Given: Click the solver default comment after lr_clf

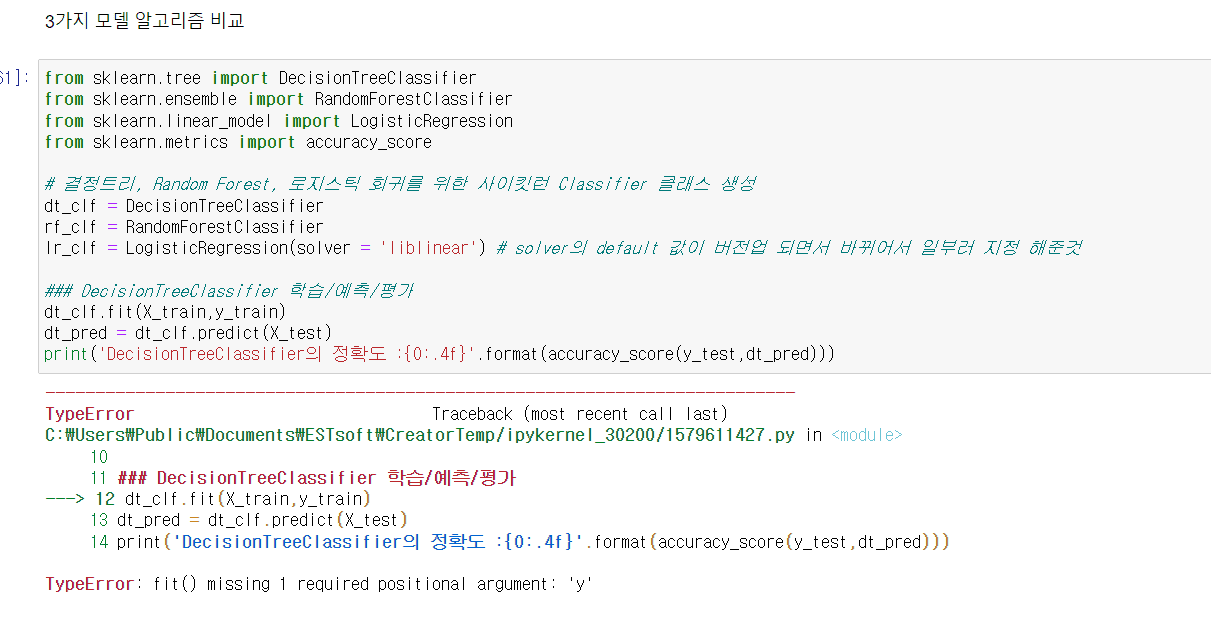Looking at the screenshot, I should click(x=788, y=248).
